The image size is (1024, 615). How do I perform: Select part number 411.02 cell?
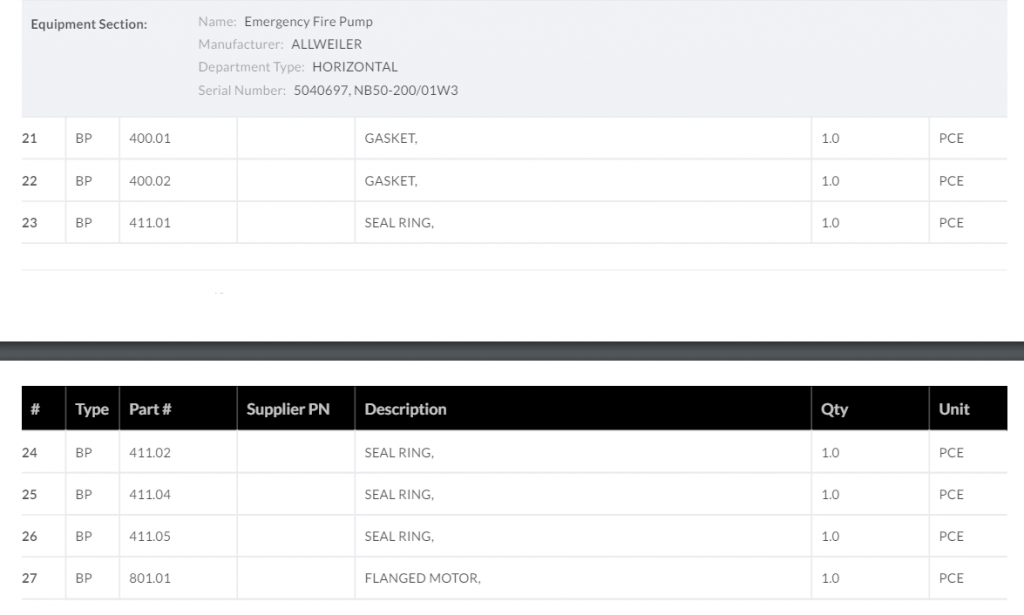(x=150, y=453)
